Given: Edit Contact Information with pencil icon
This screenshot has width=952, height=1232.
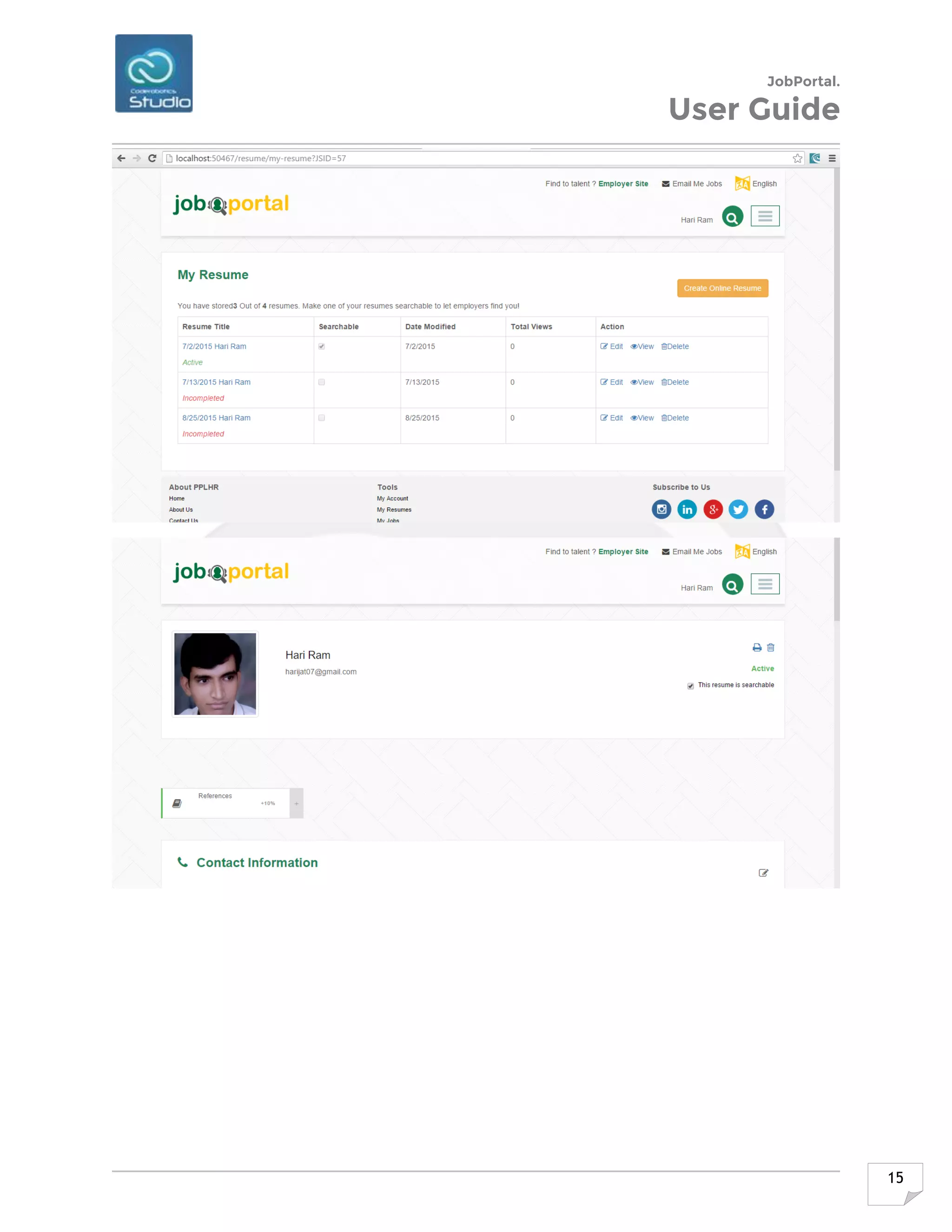Looking at the screenshot, I should point(763,873).
